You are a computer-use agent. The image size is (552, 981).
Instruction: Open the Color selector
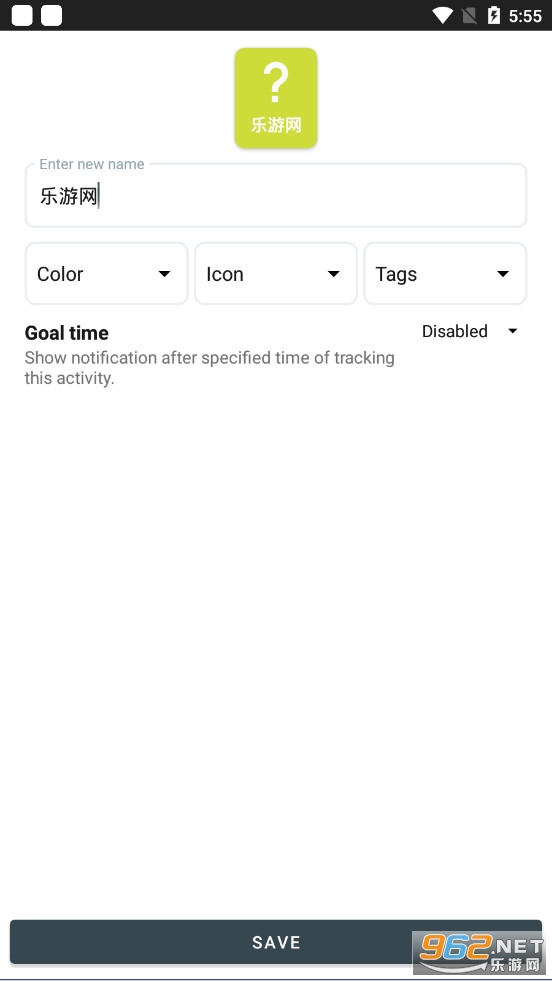[106, 274]
